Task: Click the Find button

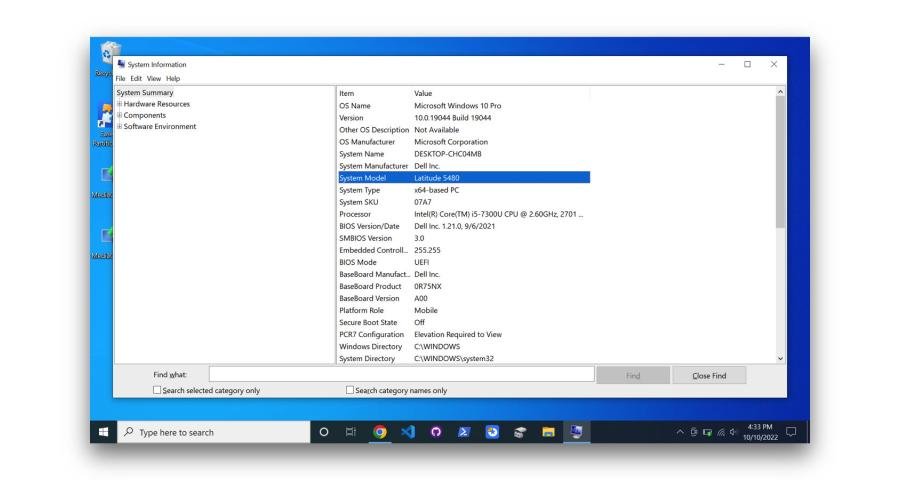Action: click(x=633, y=376)
